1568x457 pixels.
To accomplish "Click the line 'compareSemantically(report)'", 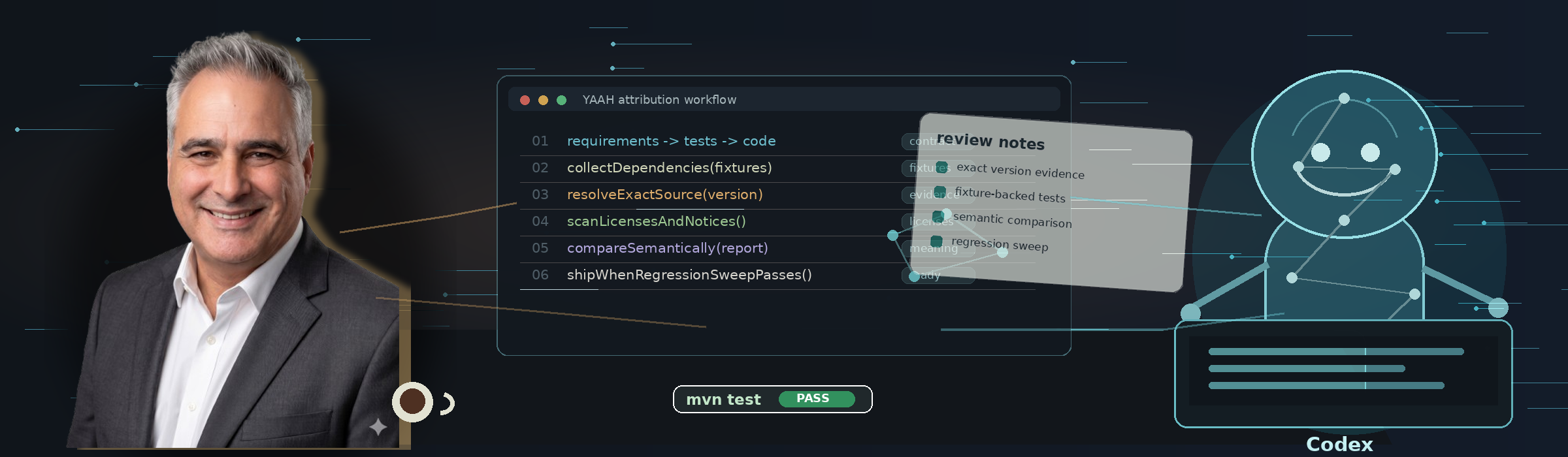I will (667, 248).
